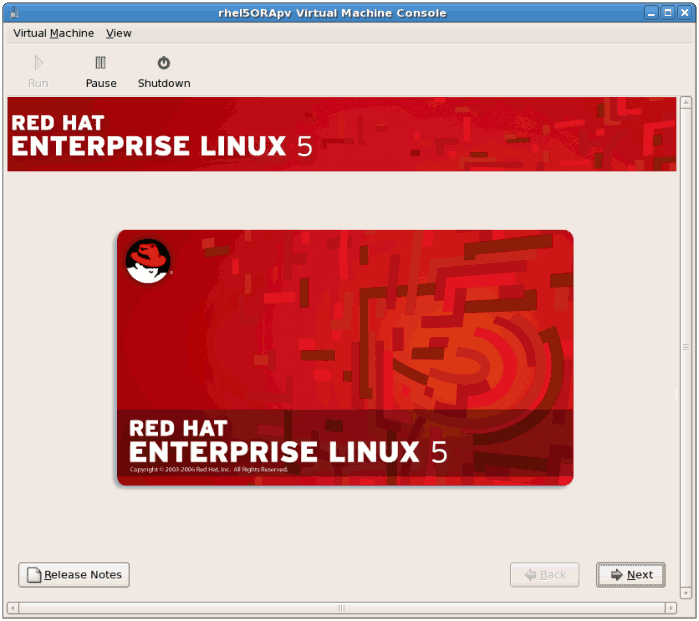The width and height of the screenshot is (699, 621).
Task: Click the top Red Hat banner
Action: tap(342, 135)
